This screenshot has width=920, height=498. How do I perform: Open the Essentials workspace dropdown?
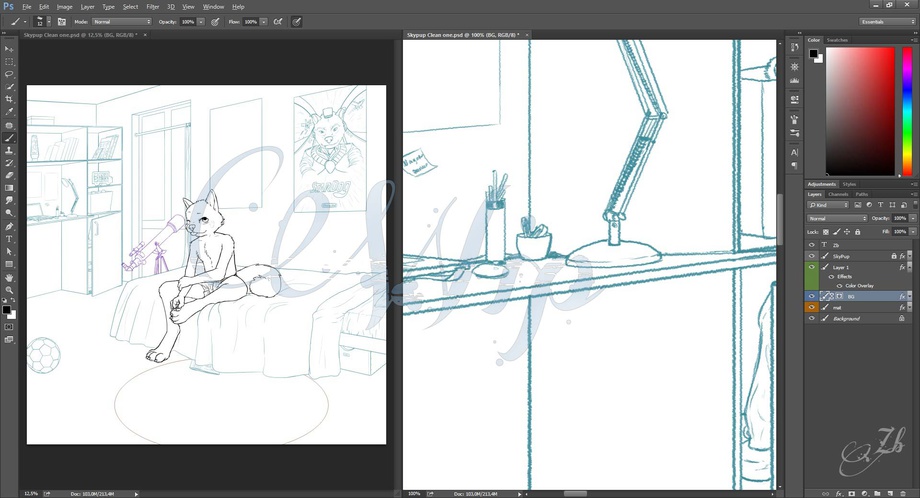pos(887,21)
